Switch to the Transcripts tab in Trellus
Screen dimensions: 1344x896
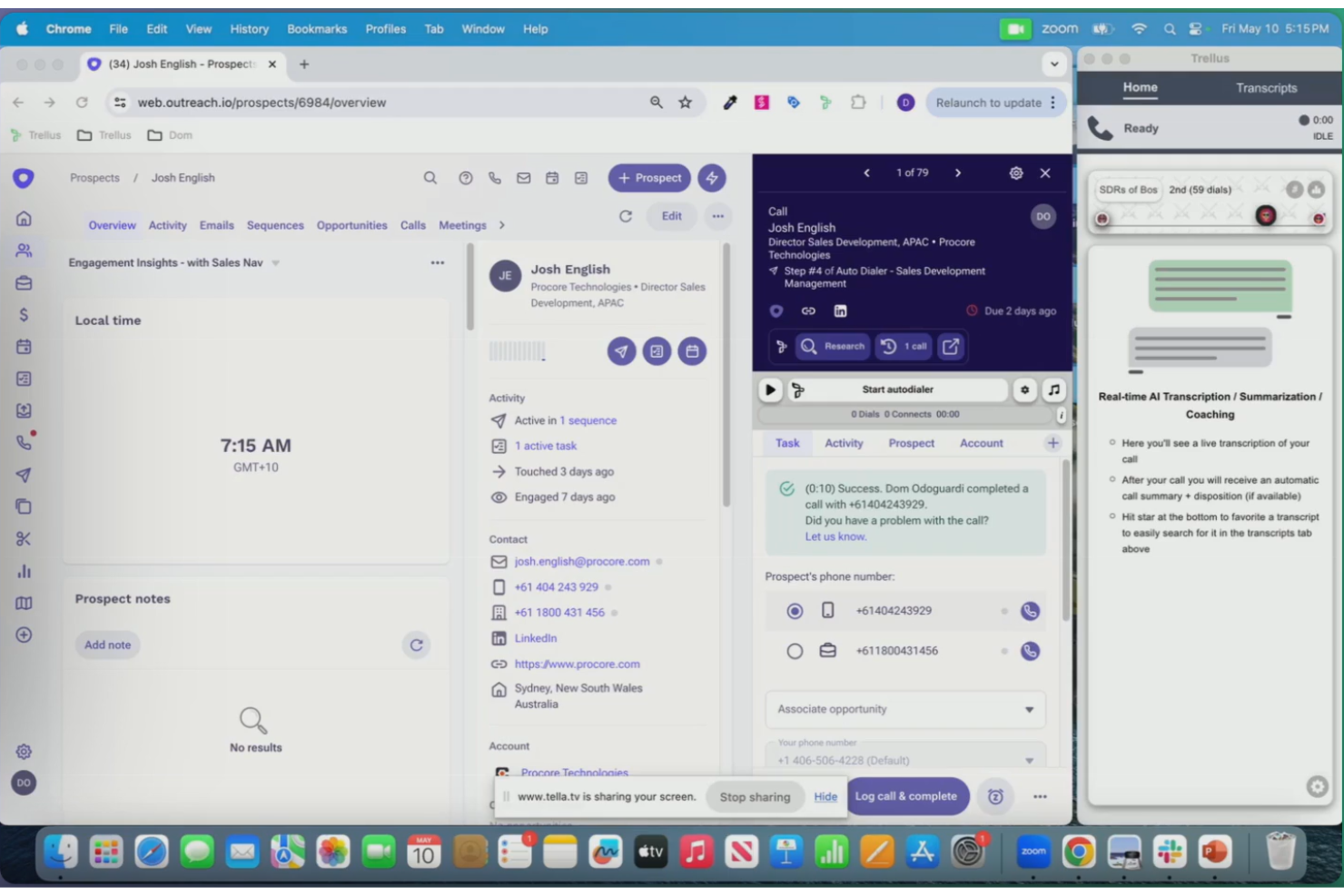click(1266, 88)
